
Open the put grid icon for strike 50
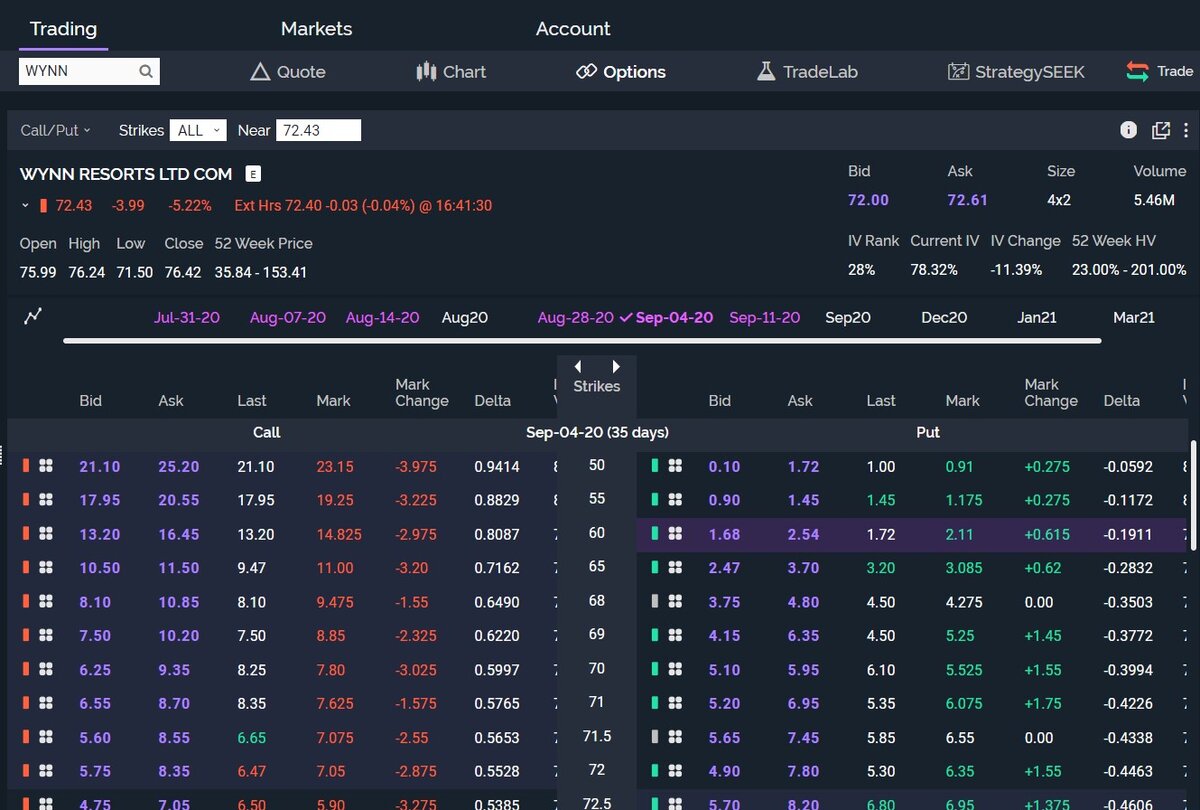coord(675,466)
